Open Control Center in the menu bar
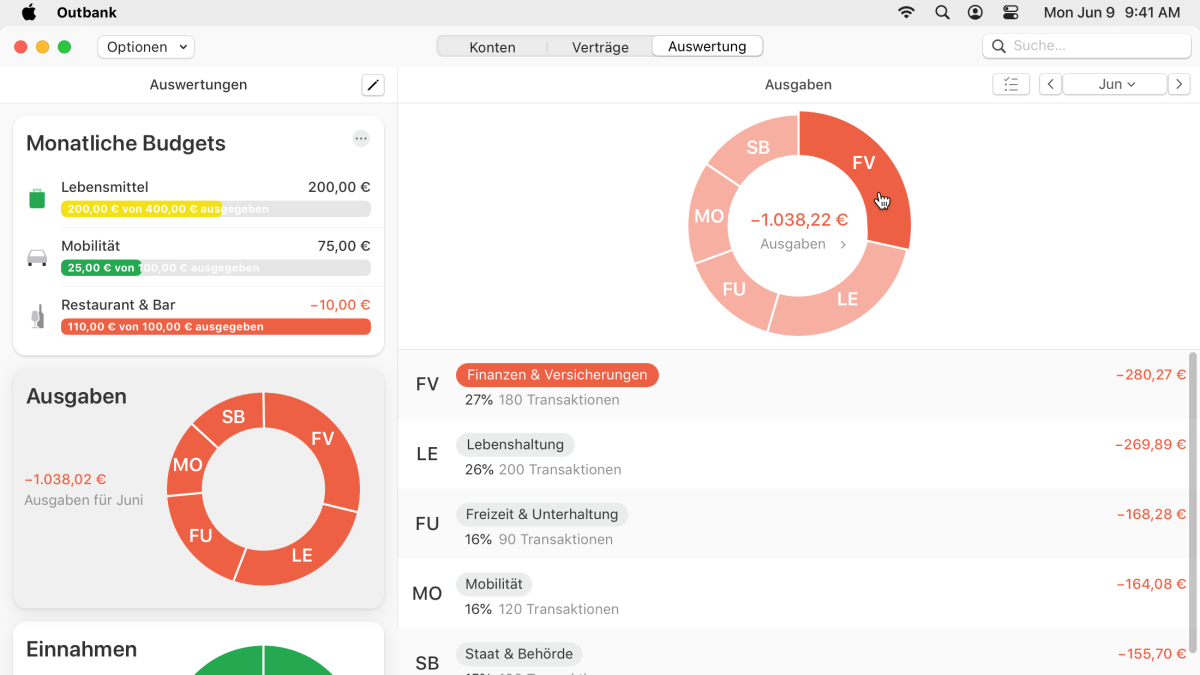This screenshot has height=675, width=1200. click(x=1010, y=13)
